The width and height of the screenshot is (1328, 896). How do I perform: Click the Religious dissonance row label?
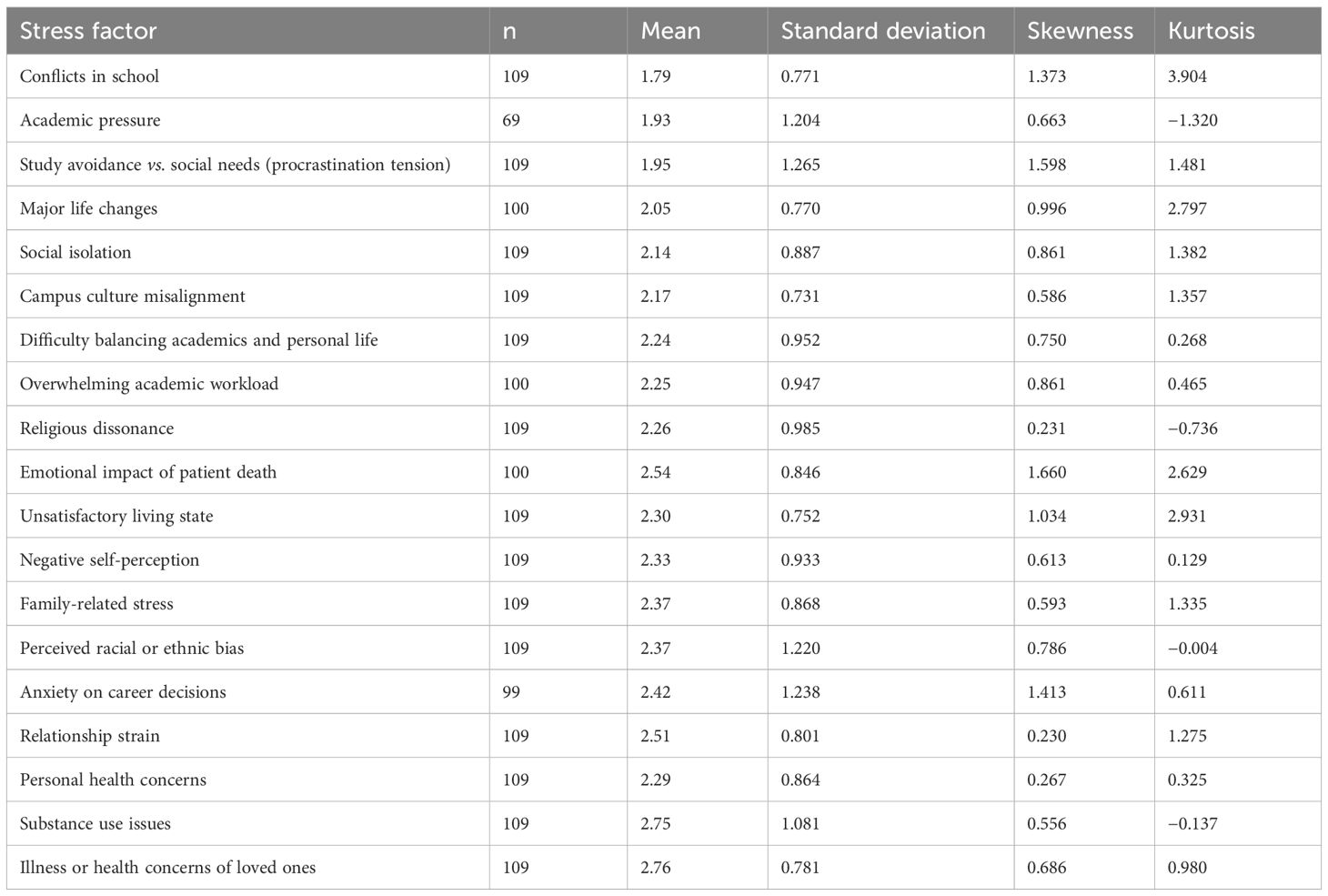tap(96, 428)
